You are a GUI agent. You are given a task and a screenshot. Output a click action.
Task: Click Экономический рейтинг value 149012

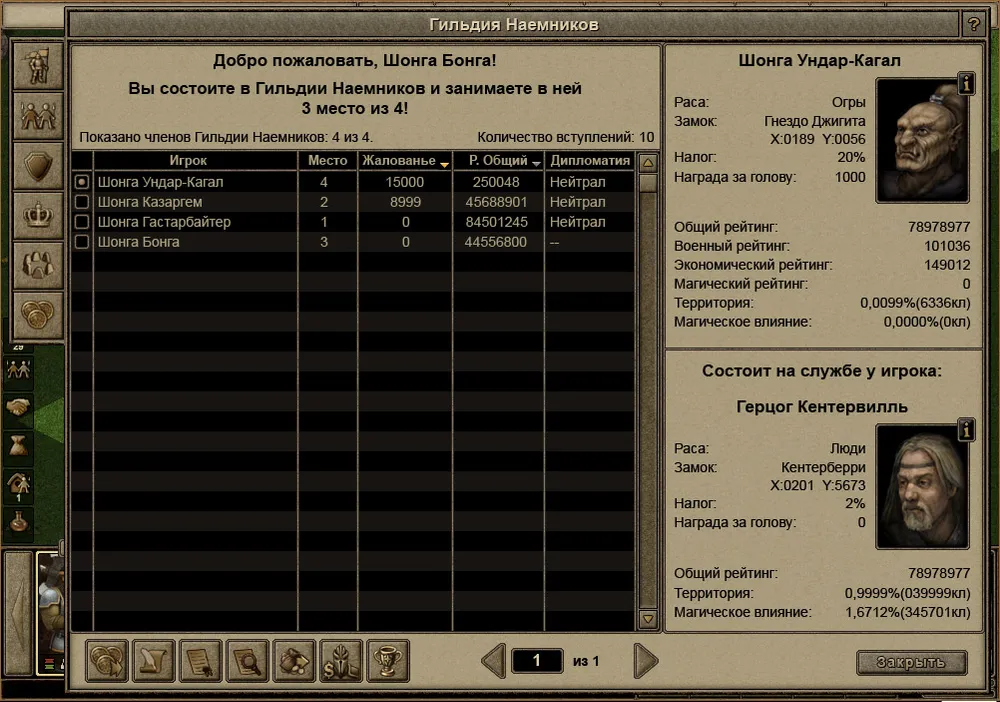(947, 265)
